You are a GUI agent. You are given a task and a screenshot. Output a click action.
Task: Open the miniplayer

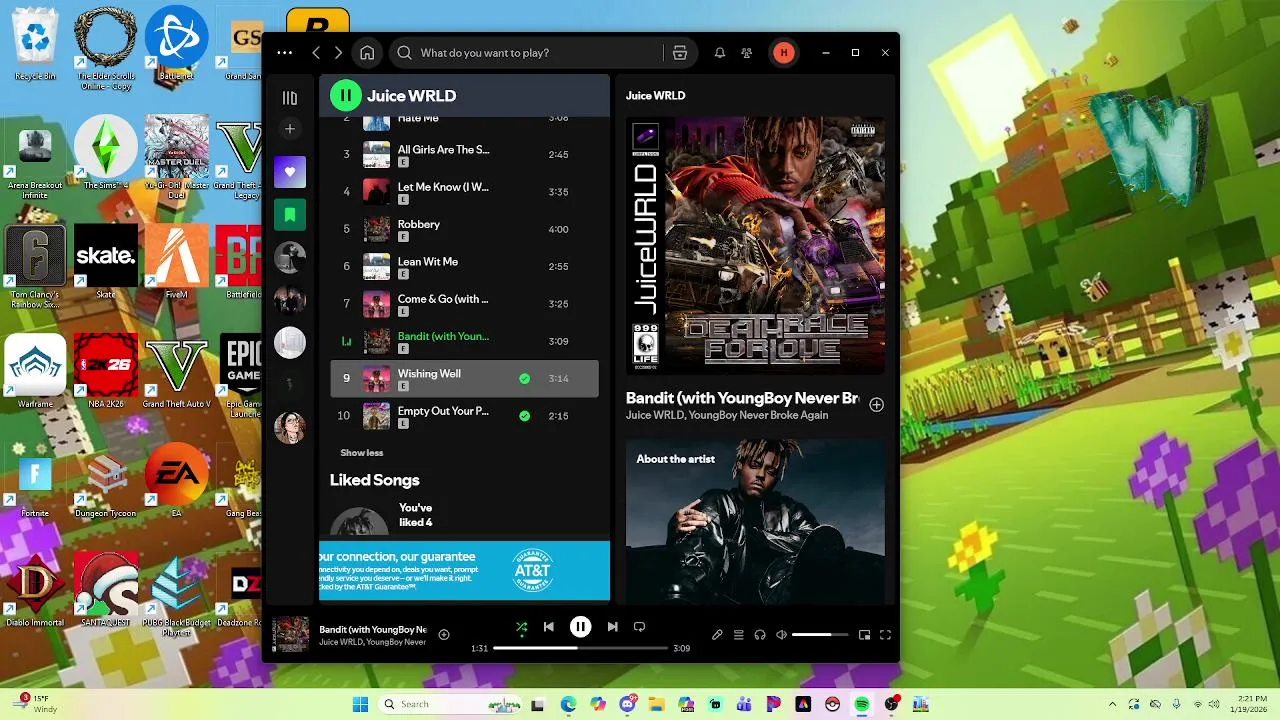coord(864,635)
